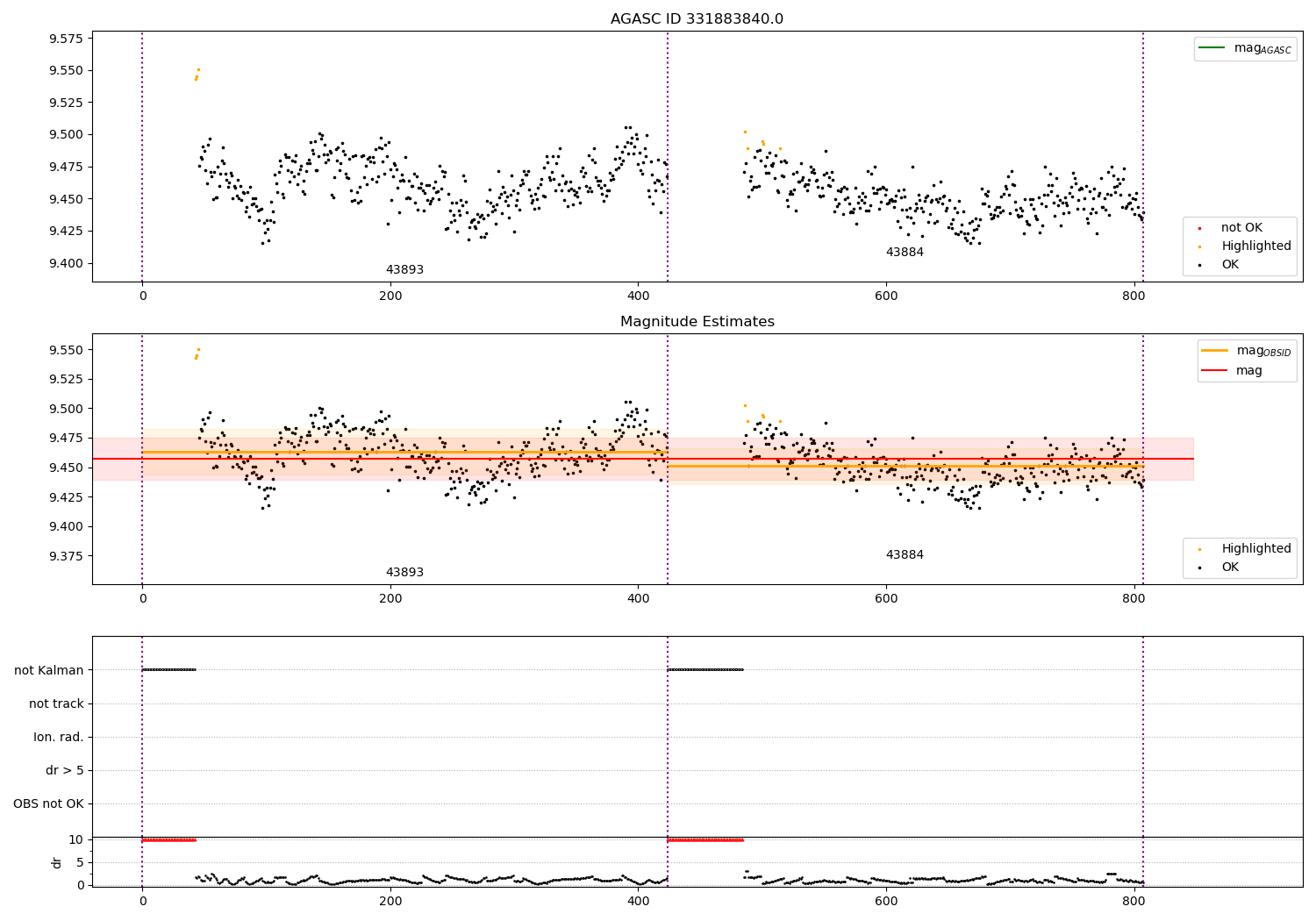Click '43893' label in Magnitude Estimates plot
The image size is (1316, 921).
click(404, 573)
